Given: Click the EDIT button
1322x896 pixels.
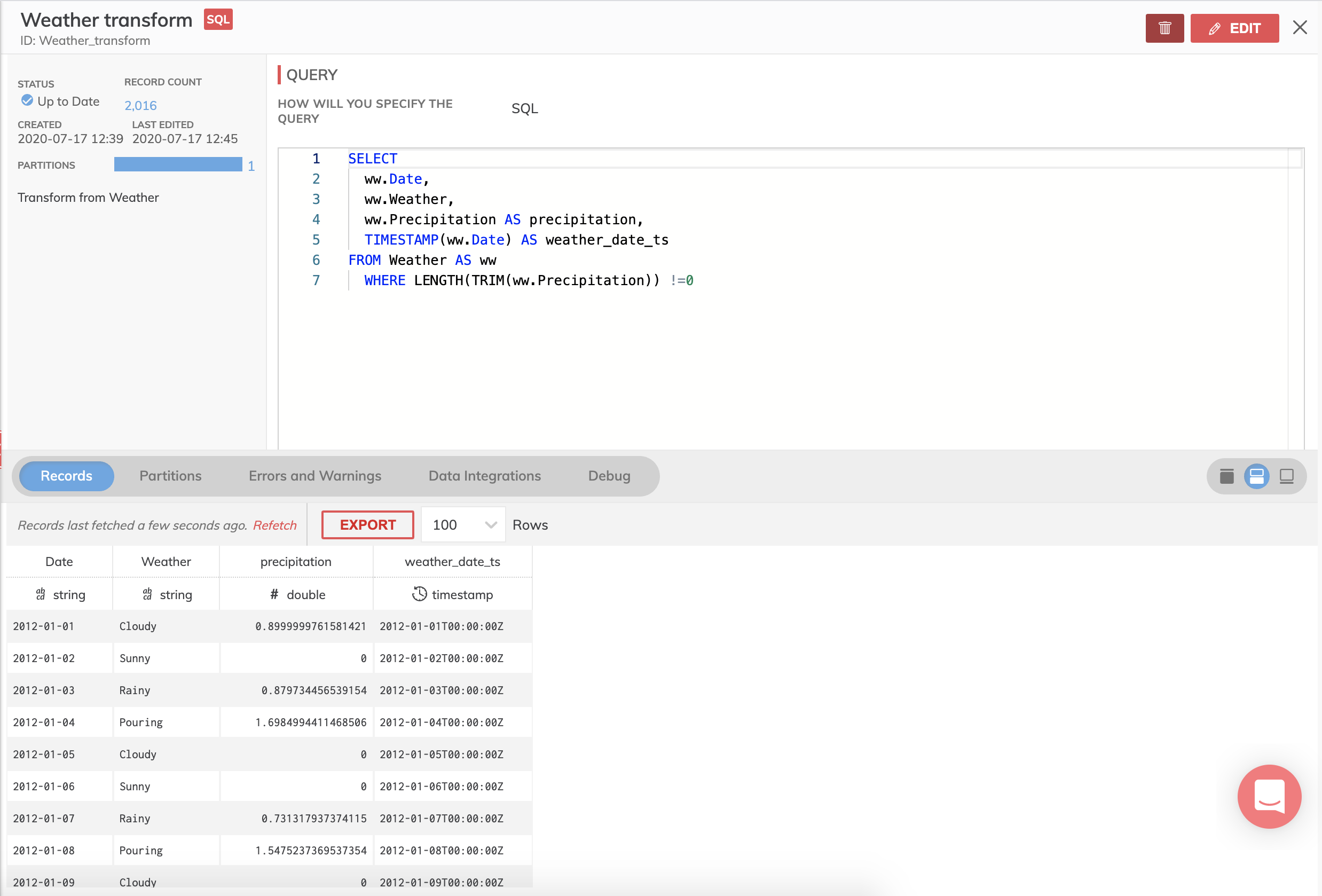Looking at the screenshot, I should 1234,28.
